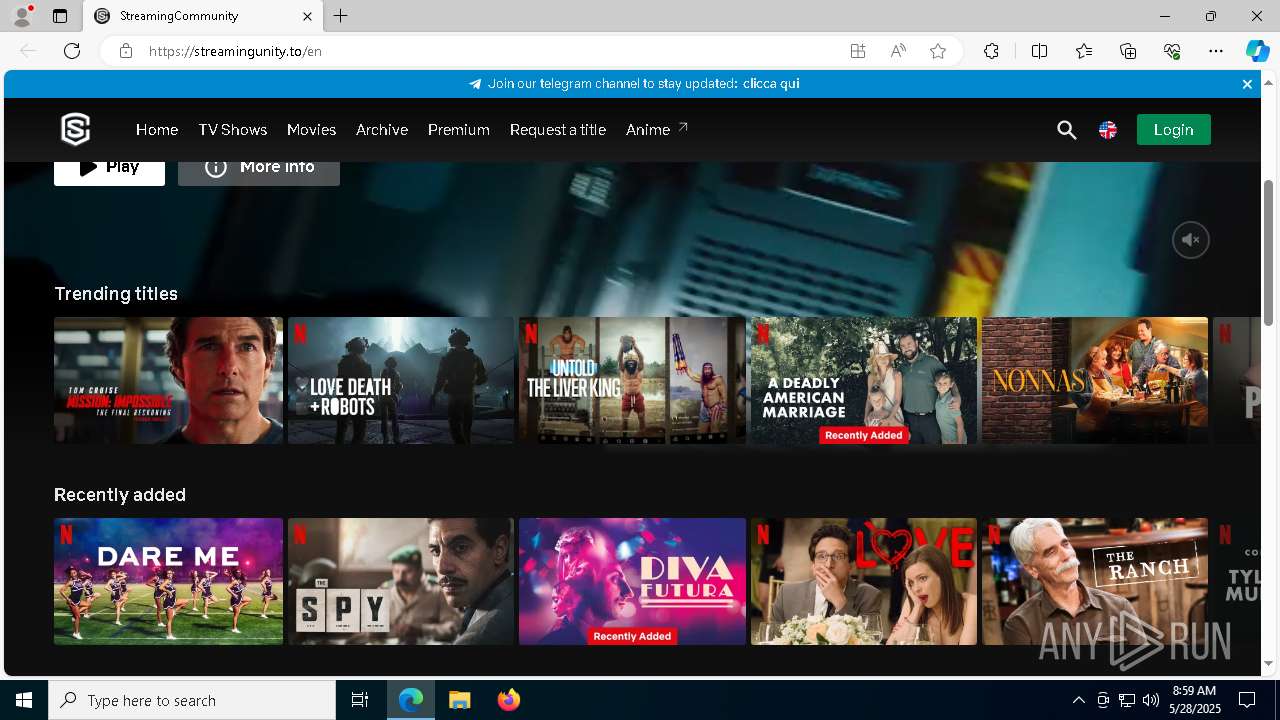This screenshot has height=720, width=1280.
Task: Open Request a title page
Action: 557,130
